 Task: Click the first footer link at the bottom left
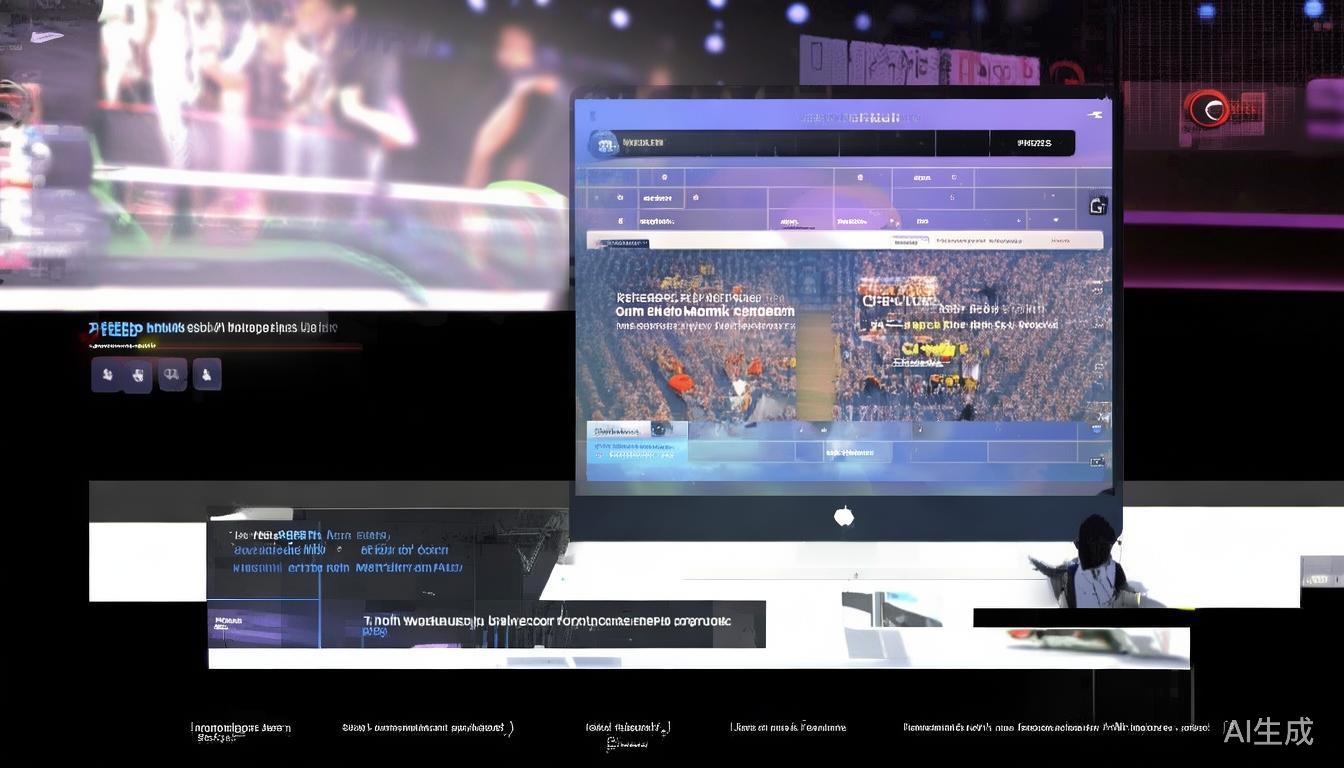click(240, 729)
